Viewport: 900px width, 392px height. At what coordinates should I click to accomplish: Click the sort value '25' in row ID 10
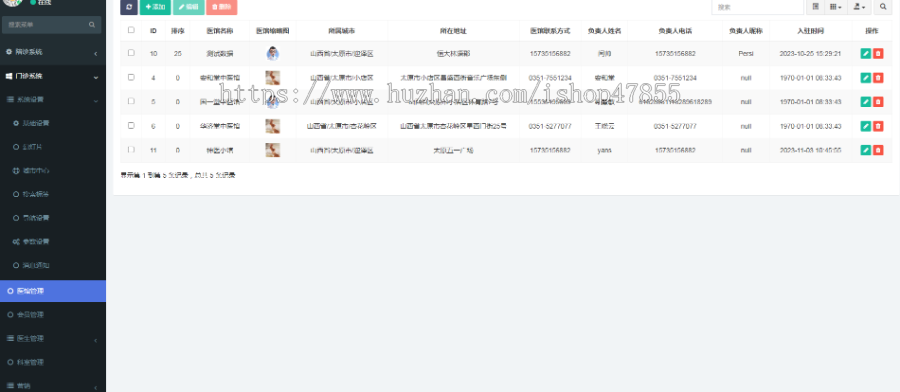tap(177, 53)
